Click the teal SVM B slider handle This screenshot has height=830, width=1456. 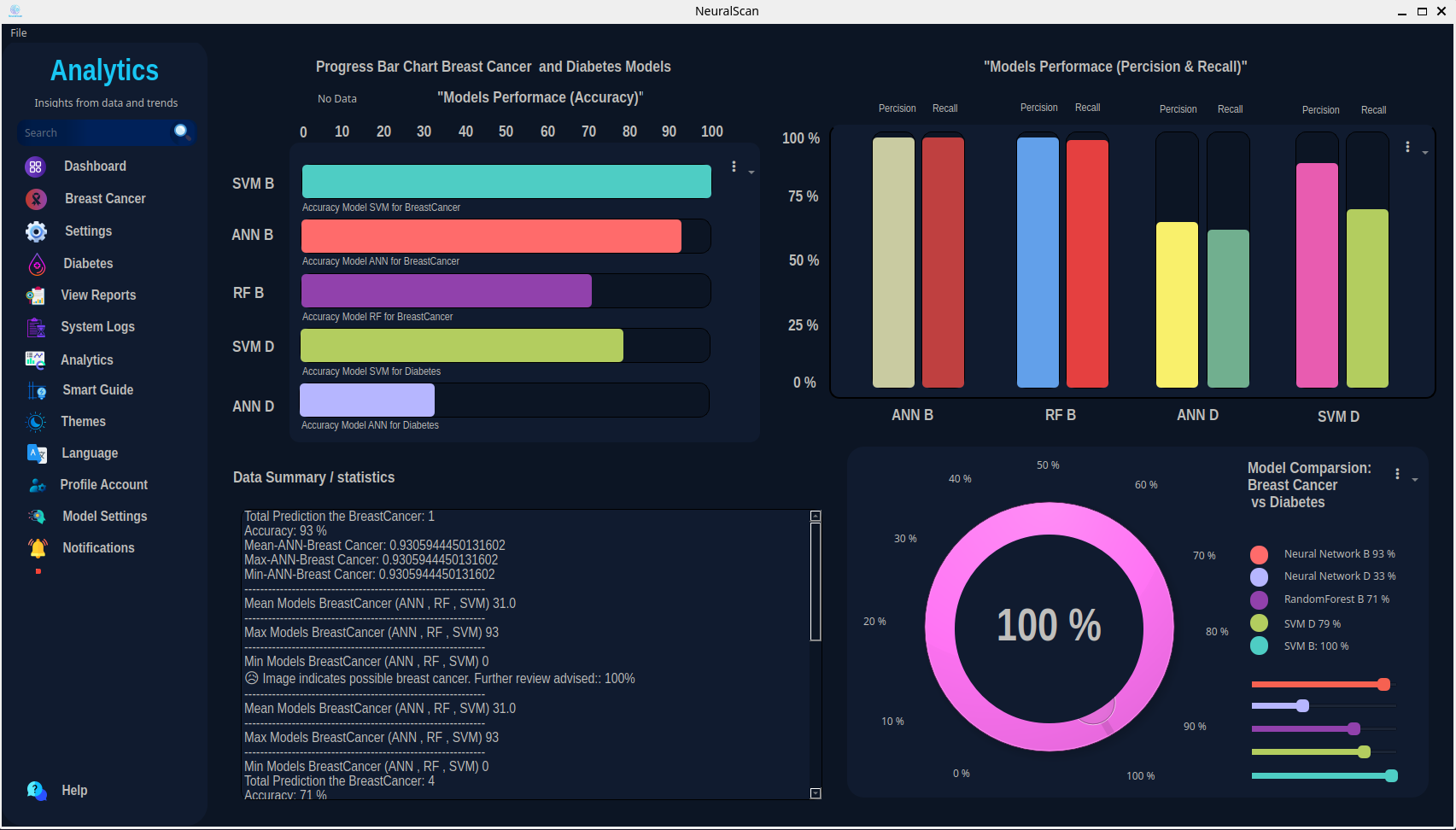[1391, 775]
